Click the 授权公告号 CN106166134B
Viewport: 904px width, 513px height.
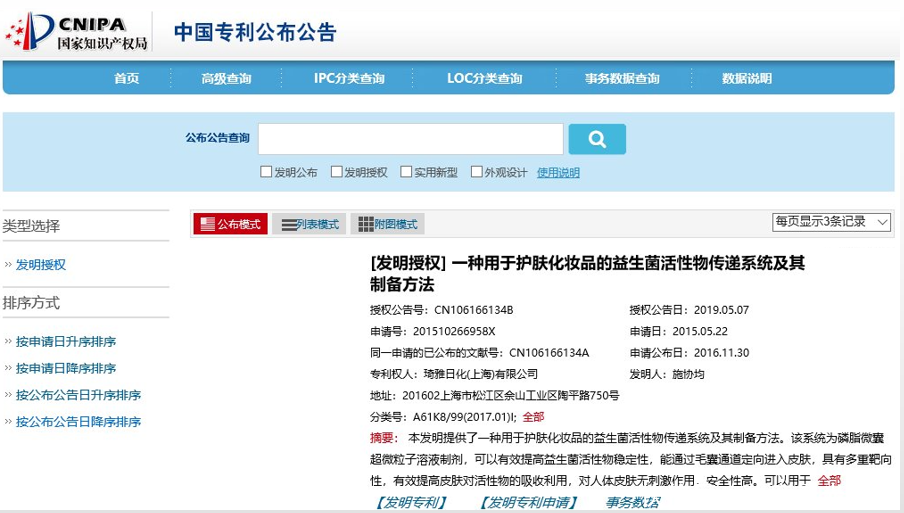pos(473,310)
